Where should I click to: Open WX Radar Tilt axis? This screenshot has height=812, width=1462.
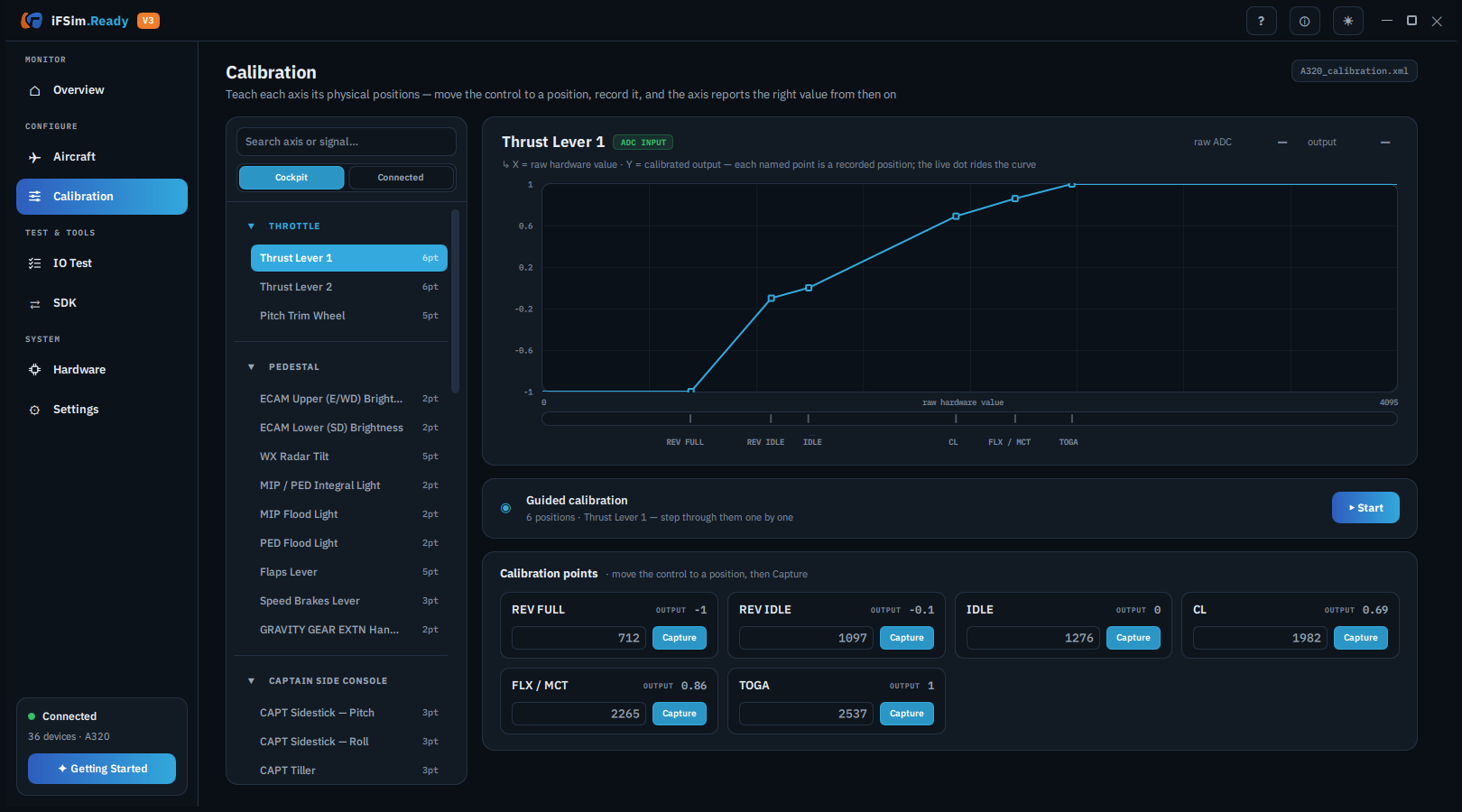click(348, 457)
